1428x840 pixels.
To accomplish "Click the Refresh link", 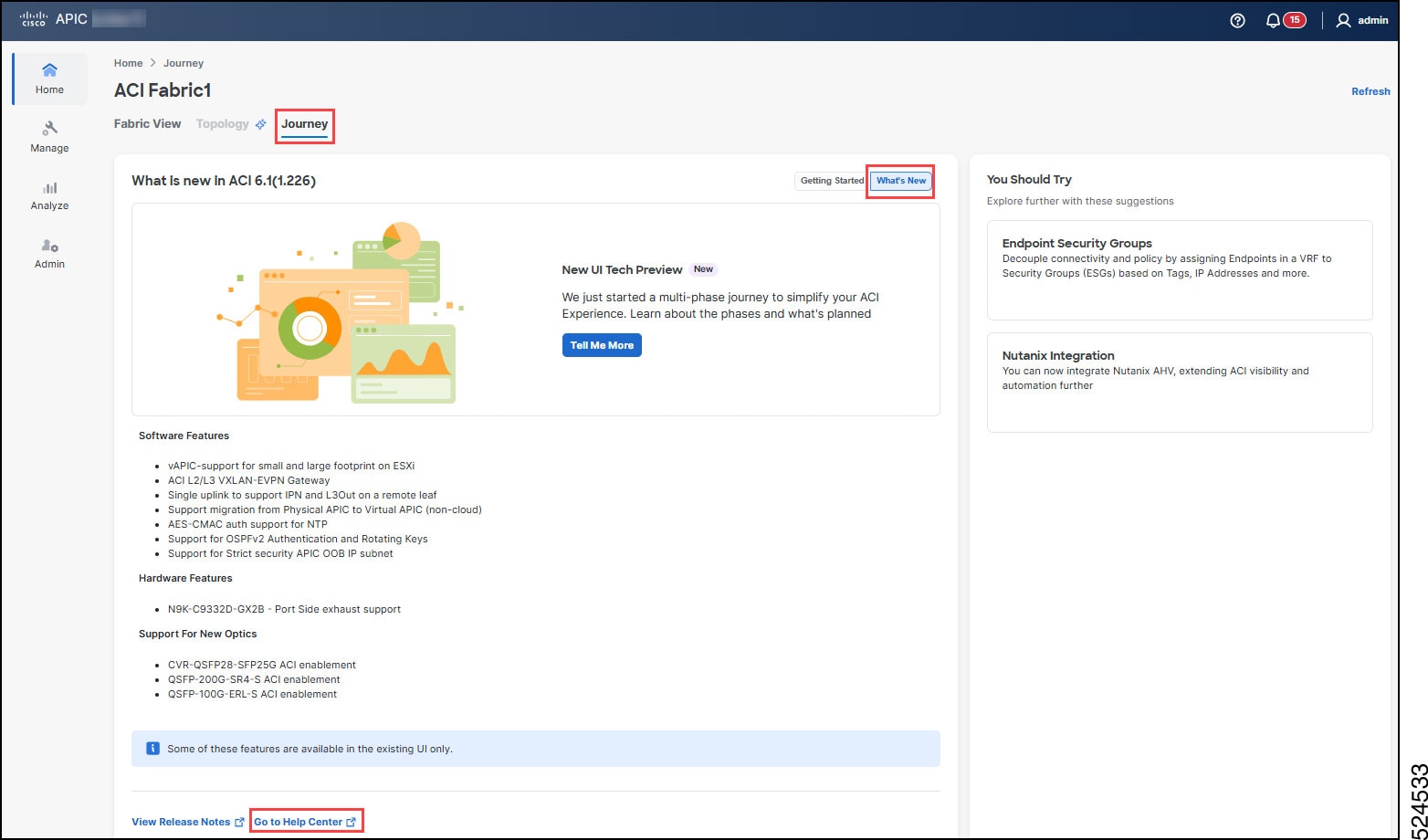I will click(1370, 91).
